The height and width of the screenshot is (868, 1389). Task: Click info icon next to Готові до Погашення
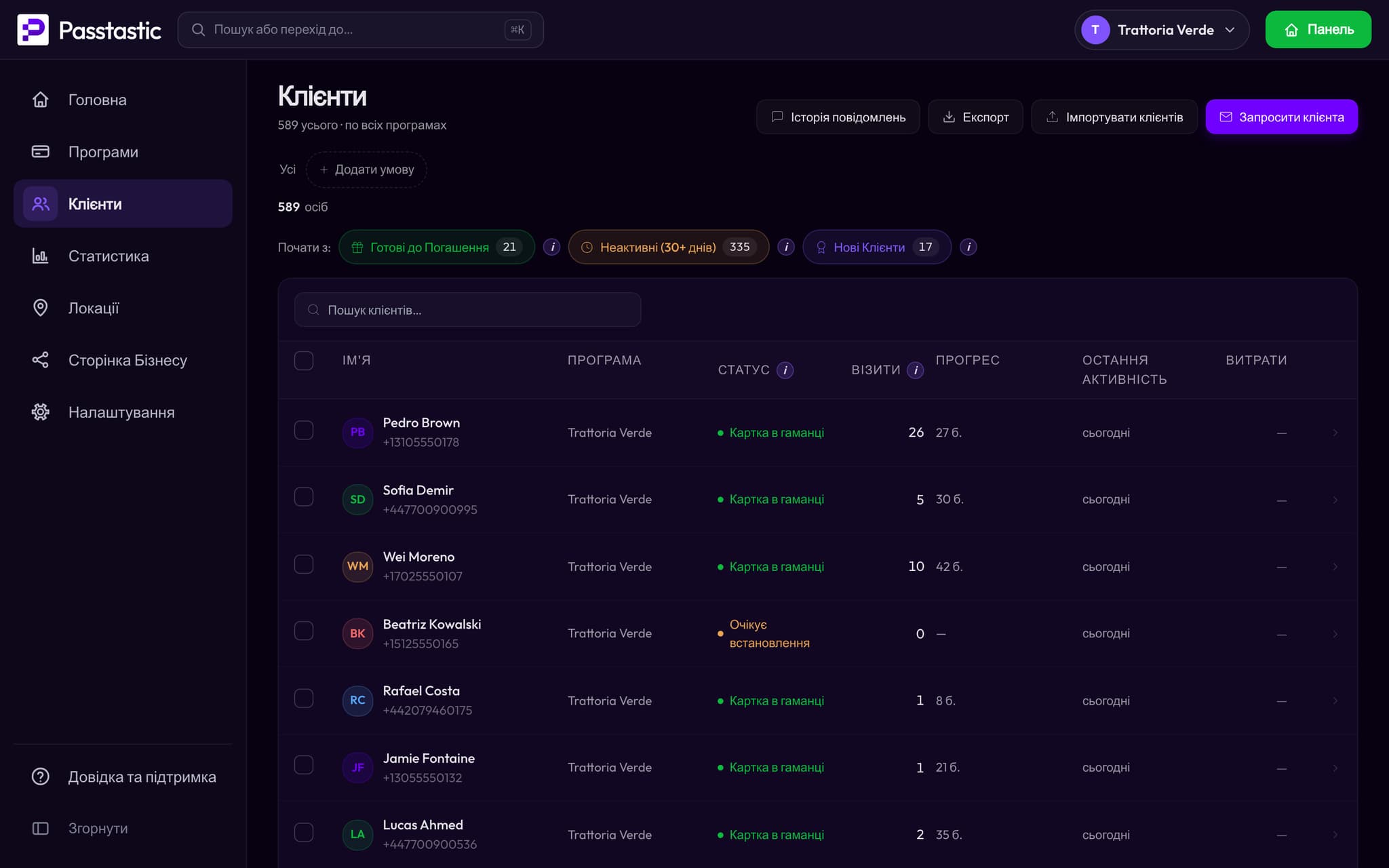point(552,248)
